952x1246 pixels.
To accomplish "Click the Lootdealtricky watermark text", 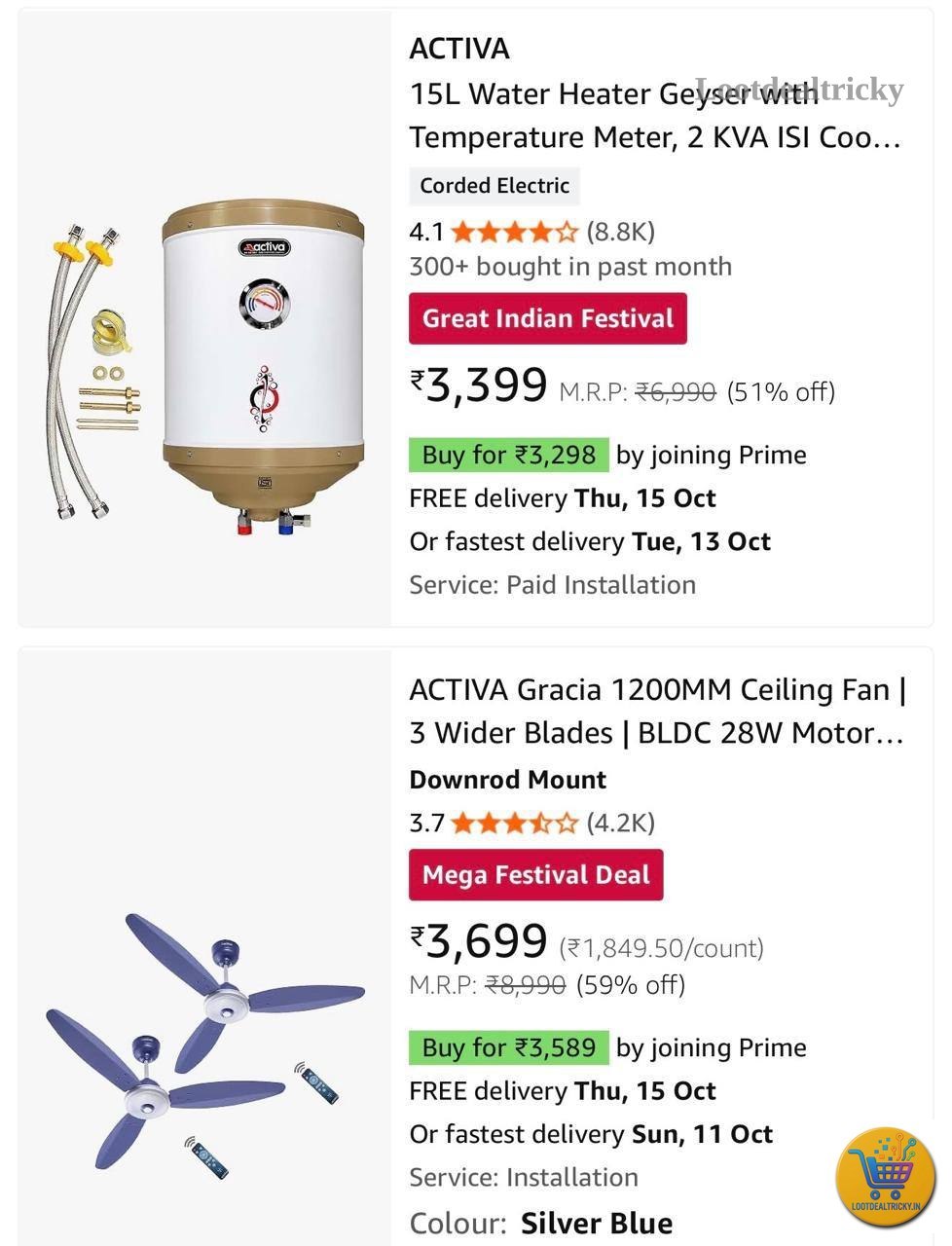I will tap(799, 90).
